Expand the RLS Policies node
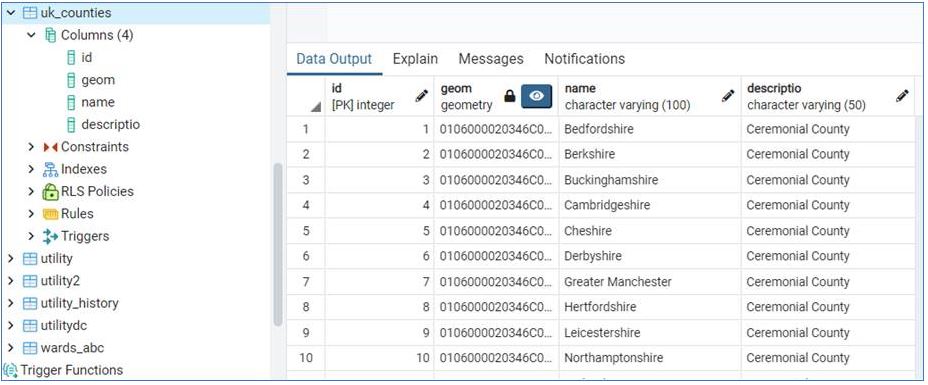 click(31, 192)
